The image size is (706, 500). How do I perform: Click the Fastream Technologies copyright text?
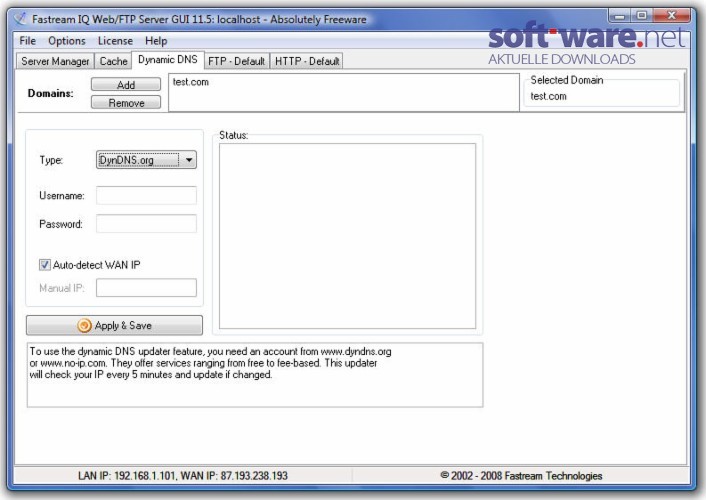pyautogui.click(x=521, y=476)
